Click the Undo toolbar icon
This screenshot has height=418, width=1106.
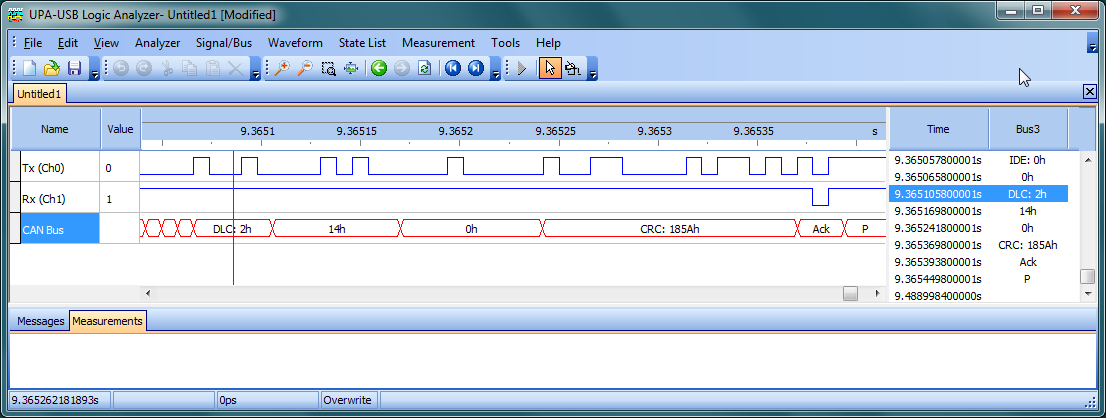pyautogui.click(x=121, y=68)
